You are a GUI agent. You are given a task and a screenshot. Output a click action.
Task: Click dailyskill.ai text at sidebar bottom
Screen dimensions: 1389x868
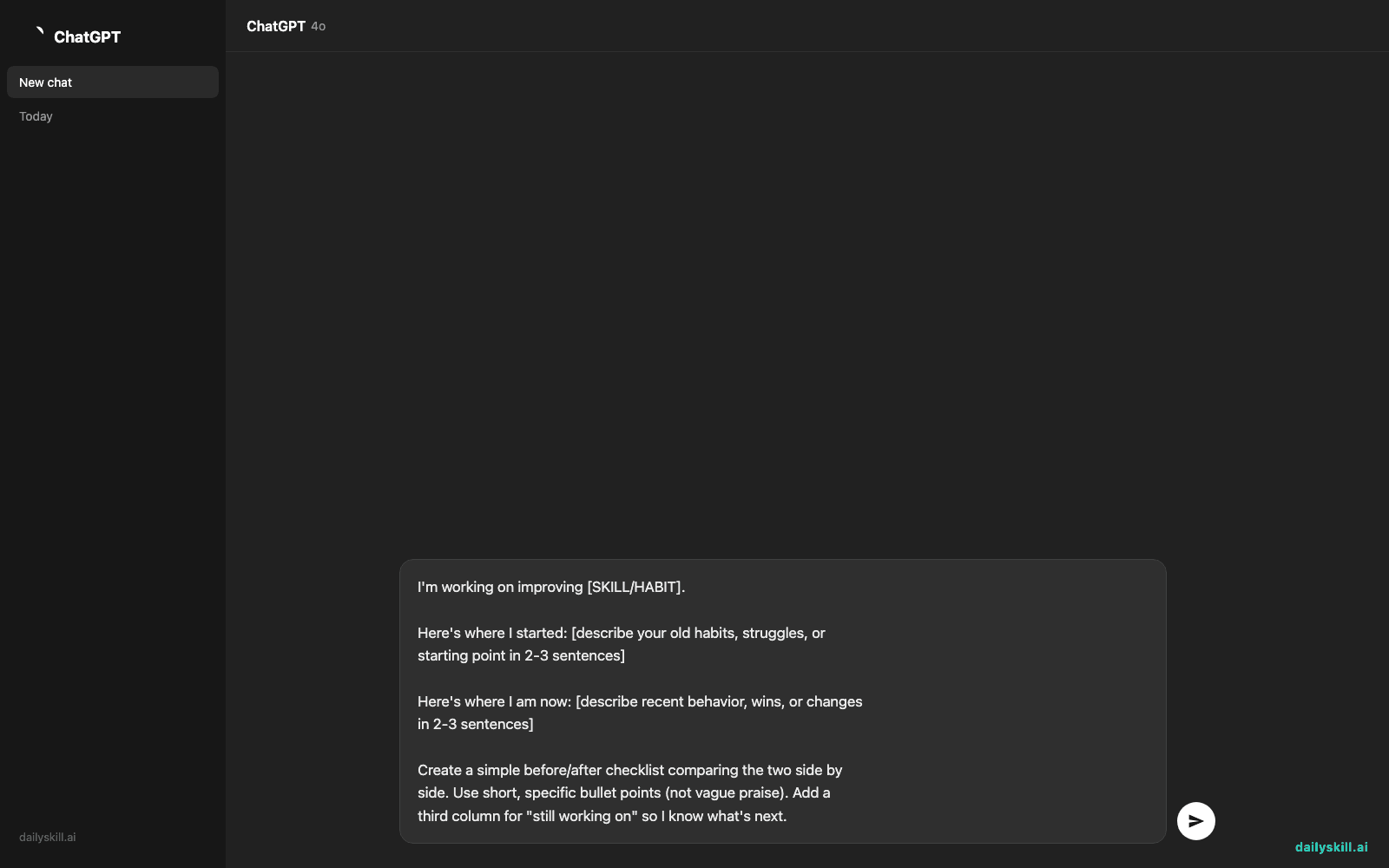(x=48, y=838)
